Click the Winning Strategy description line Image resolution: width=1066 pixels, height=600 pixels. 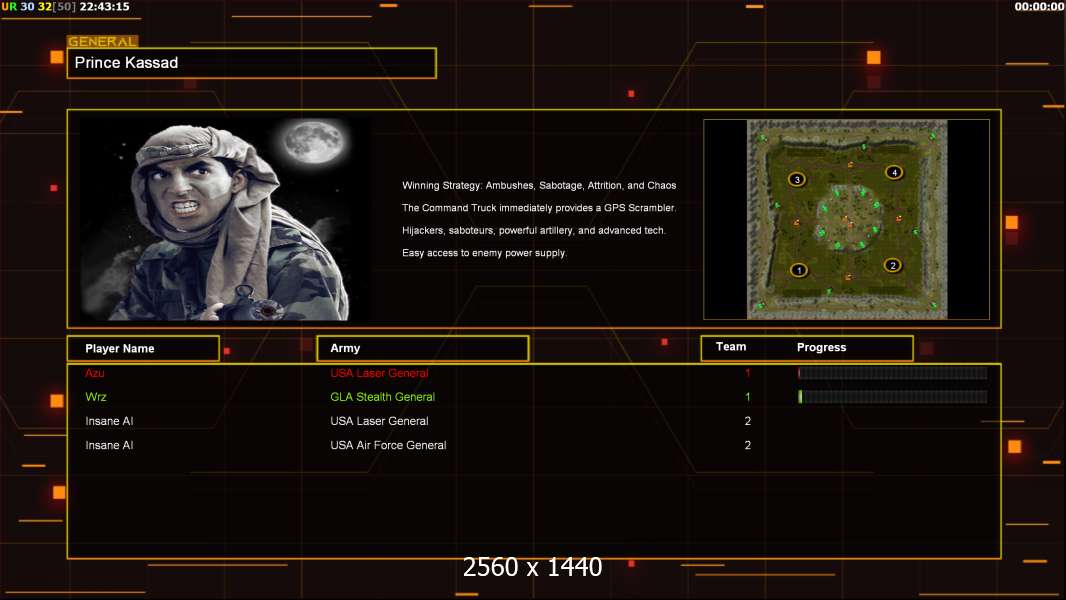pyautogui.click(x=539, y=186)
